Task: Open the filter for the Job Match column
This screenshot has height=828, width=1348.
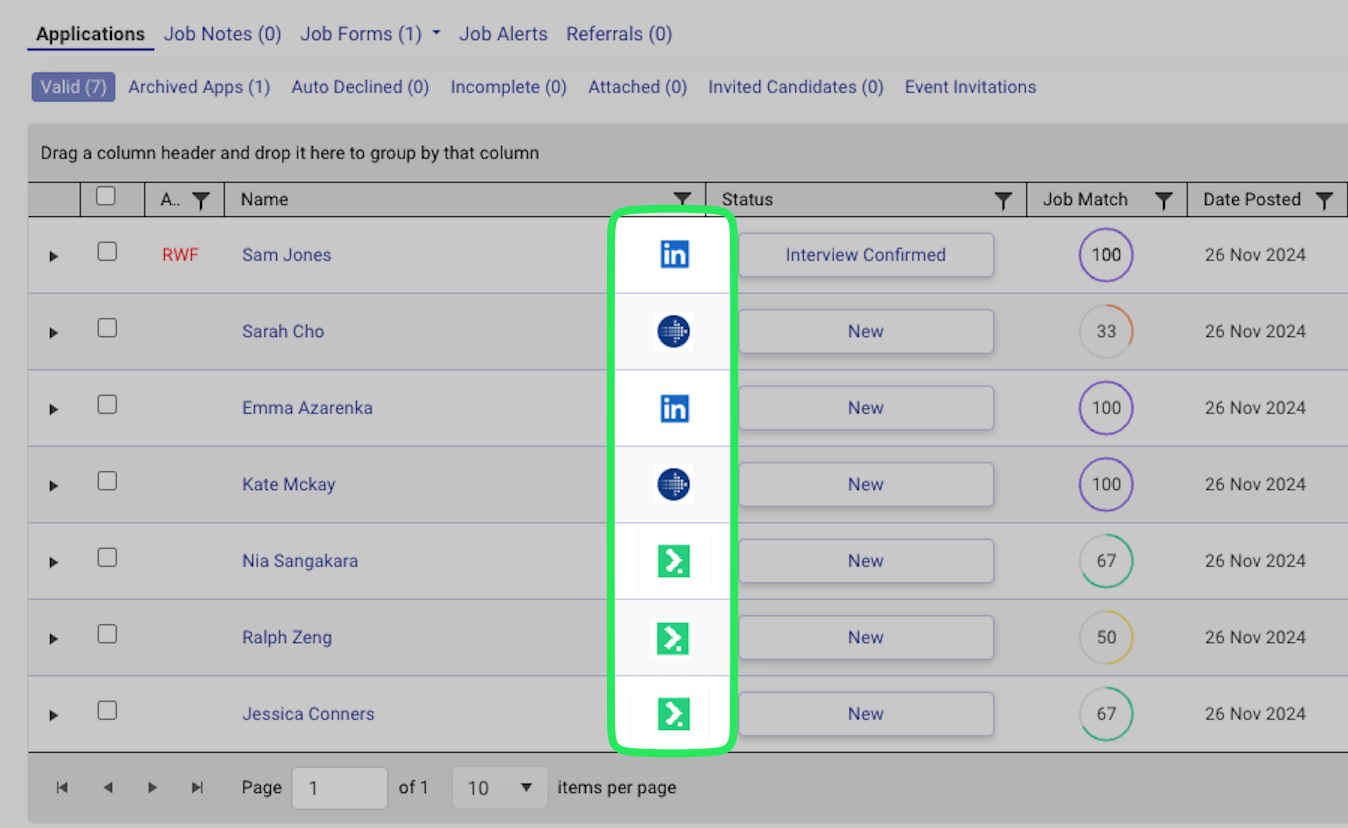Action: [1163, 200]
